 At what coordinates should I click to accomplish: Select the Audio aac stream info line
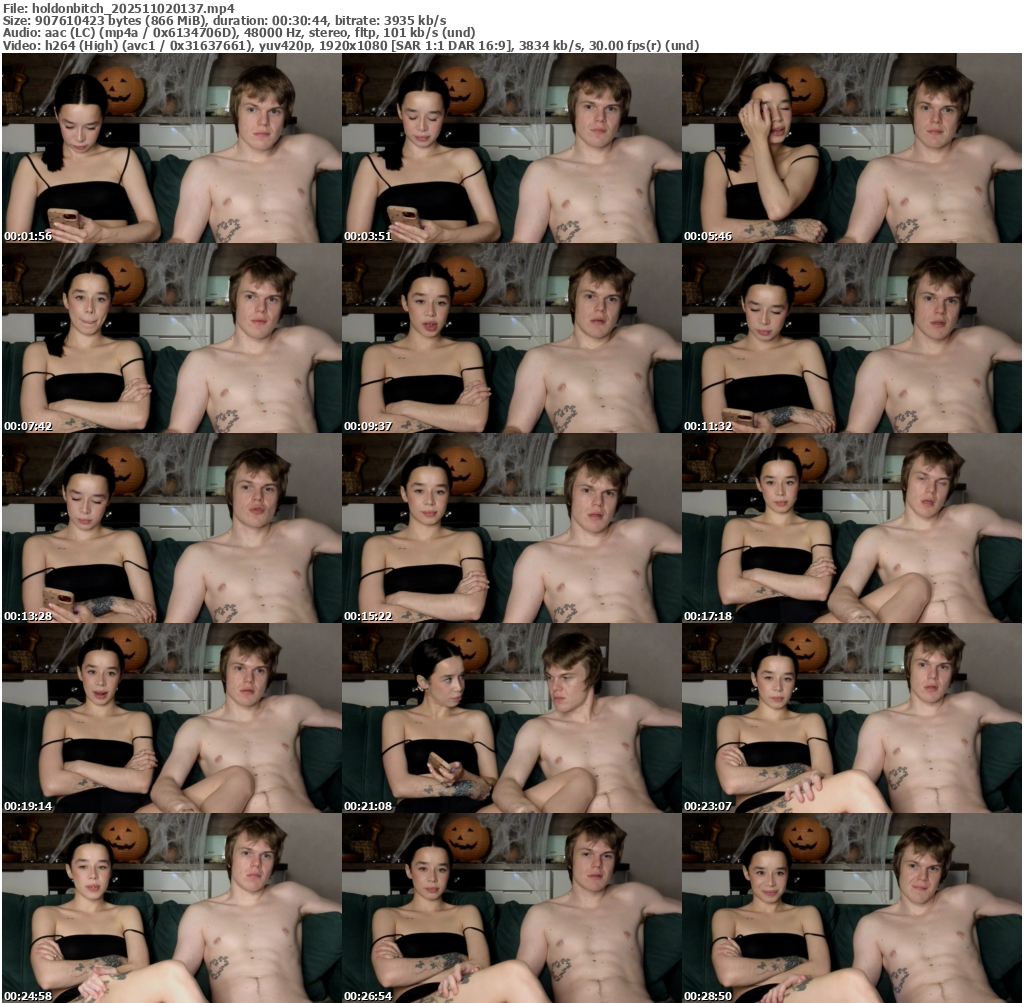pyautogui.click(x=238, y=33)
